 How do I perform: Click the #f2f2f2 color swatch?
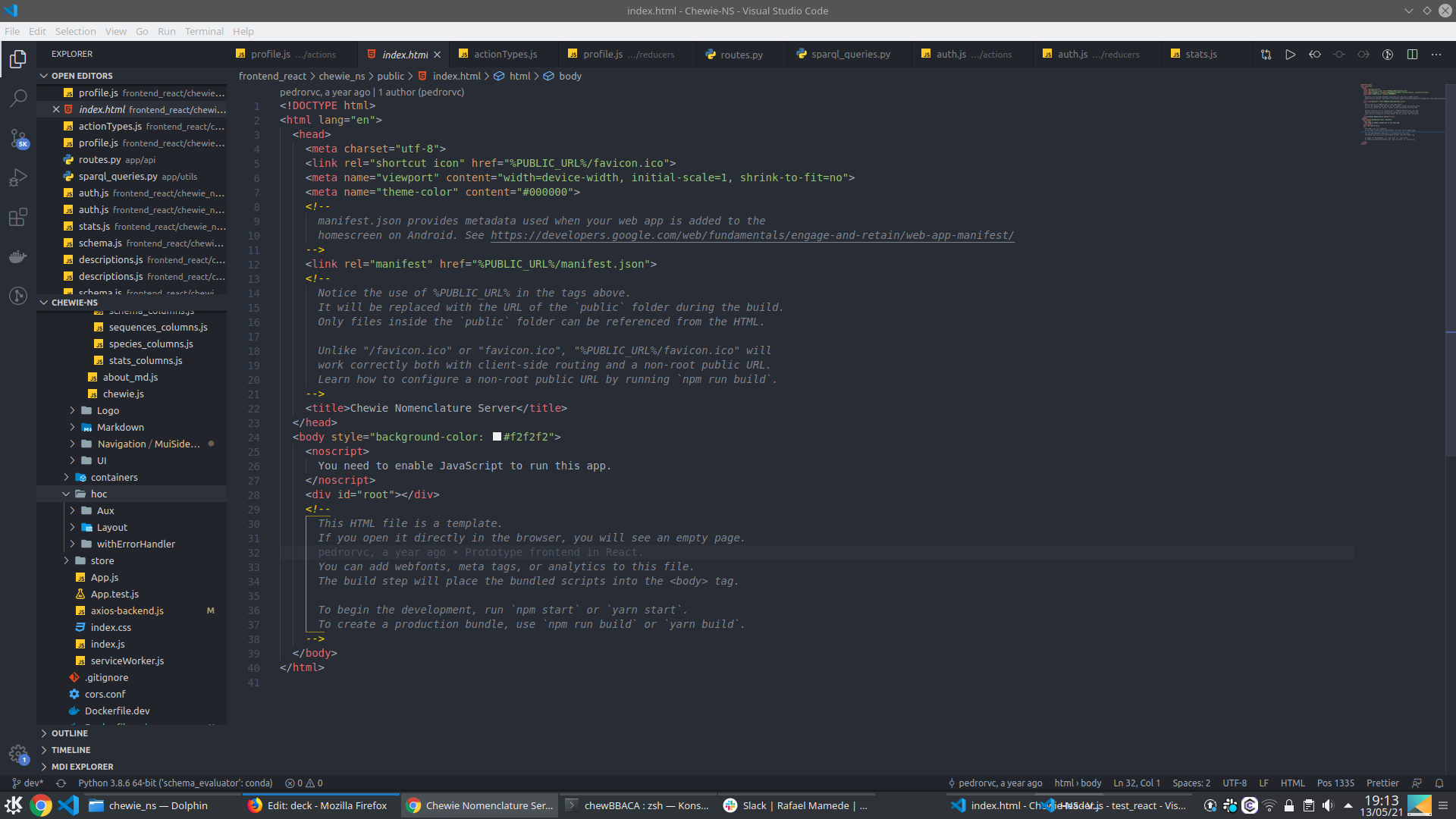pos(497,438)
